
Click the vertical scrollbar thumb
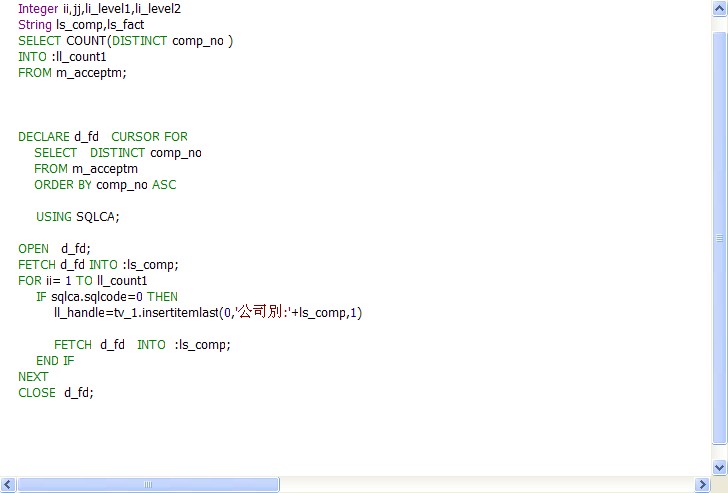pos(719,236)
